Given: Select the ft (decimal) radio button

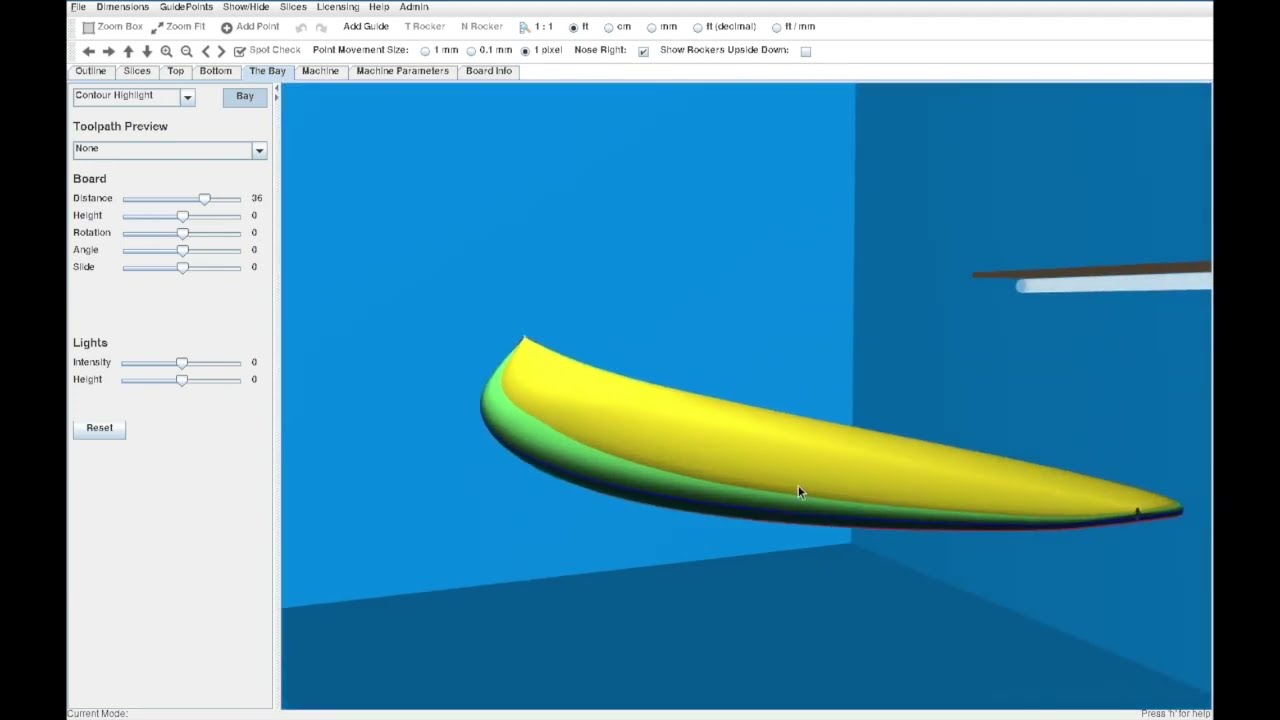Looking at the screenshot, I should [x=698, y=28].
